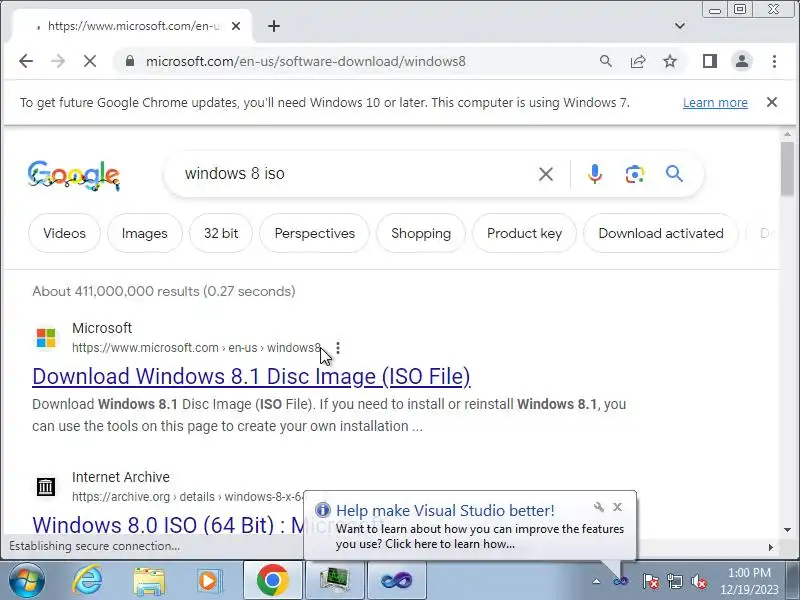The image size is (800, 600).
Task: Switch to Chrome in taskbar
Action: [272, 580]
